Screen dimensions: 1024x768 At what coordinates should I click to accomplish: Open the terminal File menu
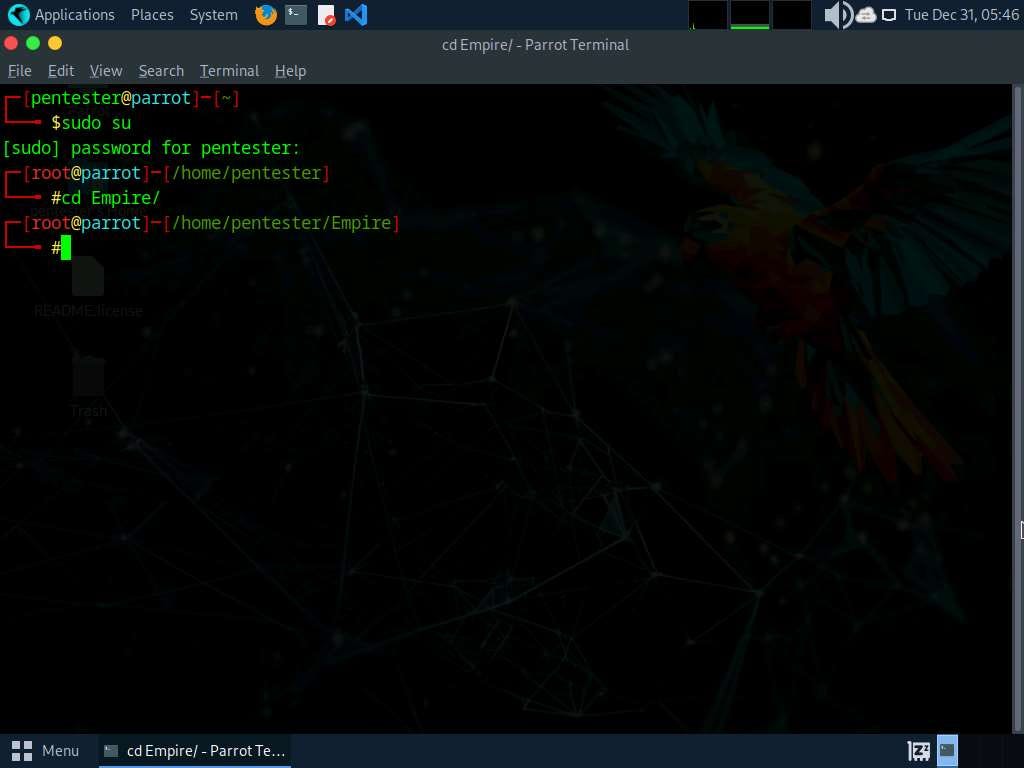[20, 71]
